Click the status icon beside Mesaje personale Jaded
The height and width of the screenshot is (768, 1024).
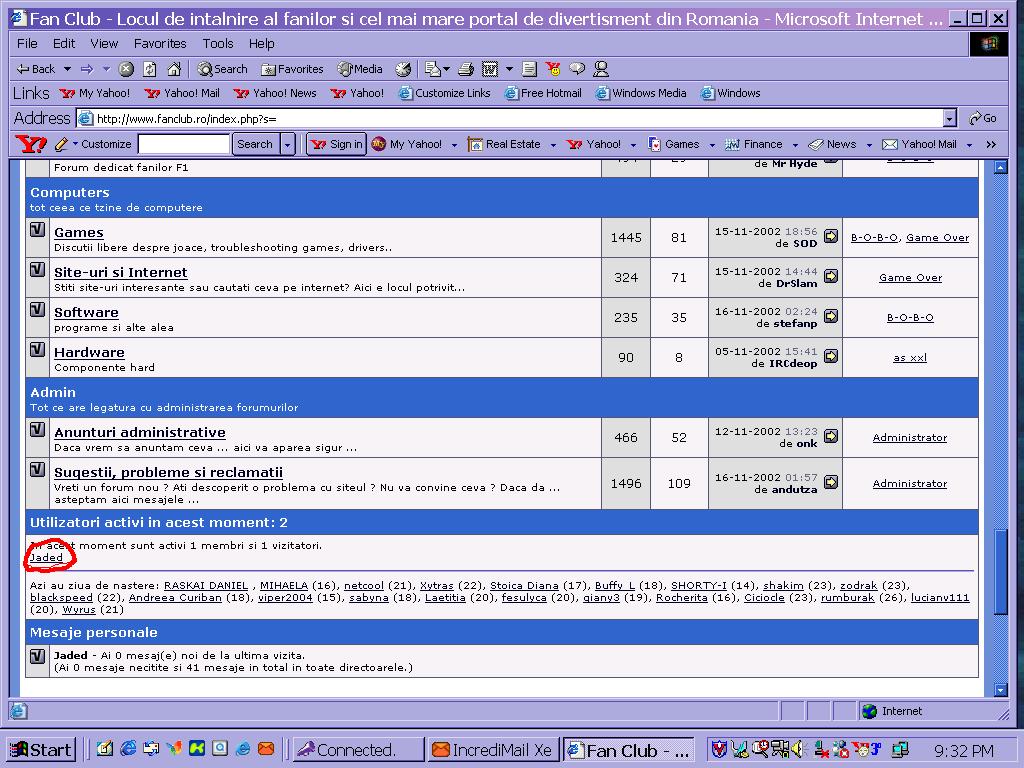pos(38,656)
